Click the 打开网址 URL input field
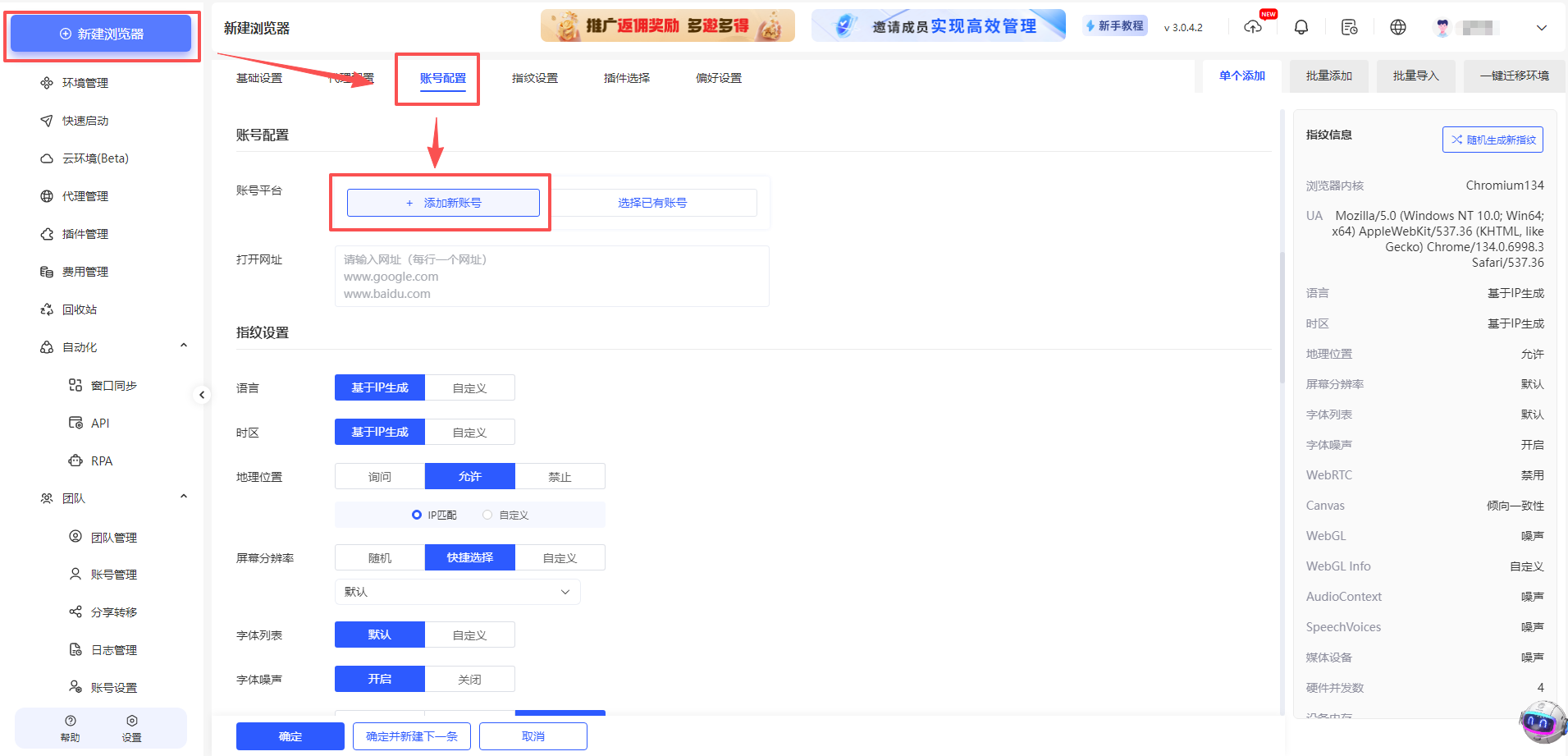 pyautogui.click(x=551, y=276)
